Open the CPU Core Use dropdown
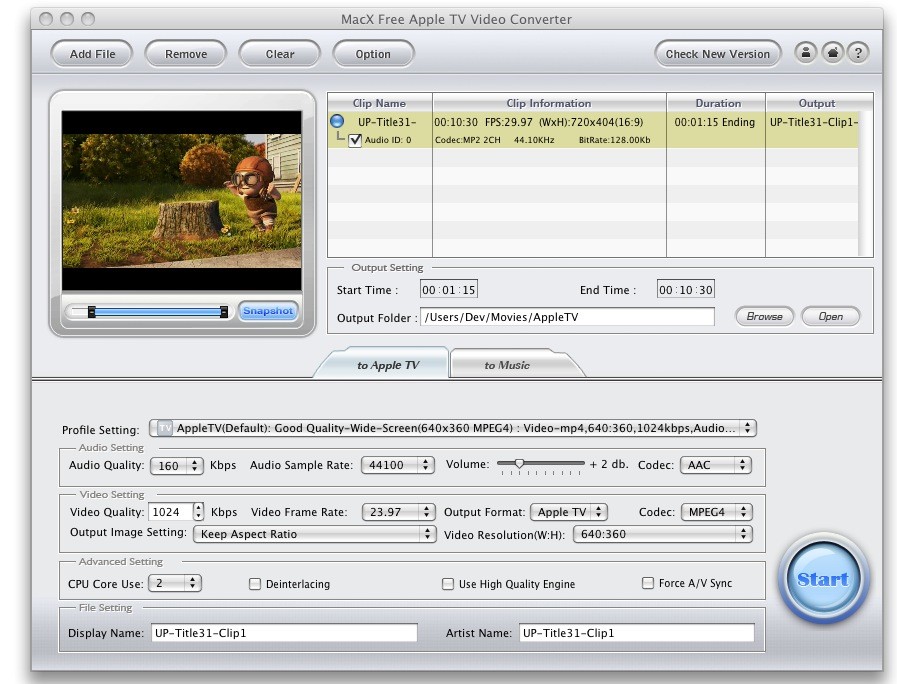This screenshot has height=684, width=897. [x=174, y=583]
